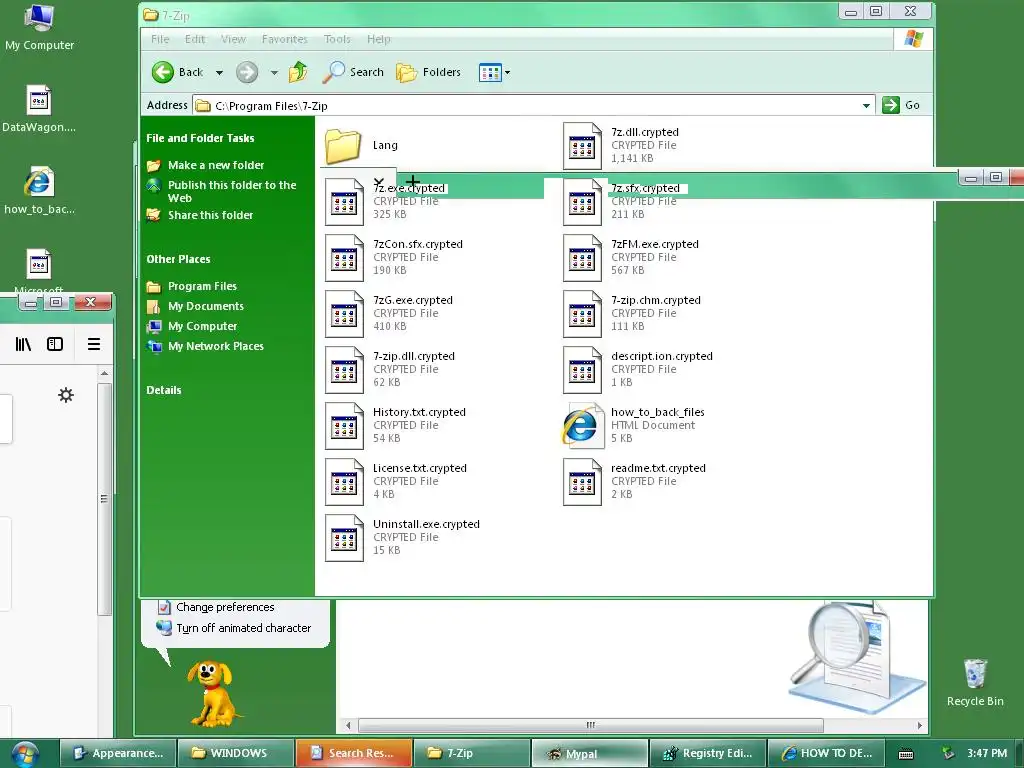Click Share this folder link

(x=210, y=215)
